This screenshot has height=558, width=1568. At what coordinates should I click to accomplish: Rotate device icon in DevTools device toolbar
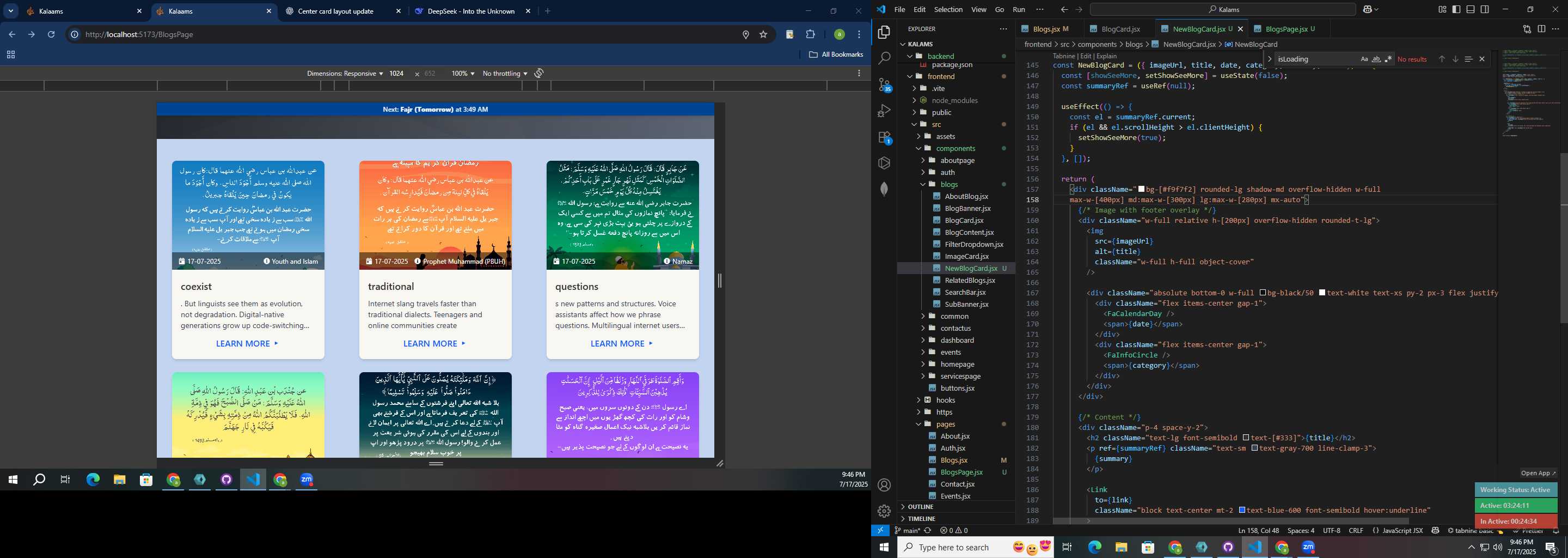click(538, 73)
